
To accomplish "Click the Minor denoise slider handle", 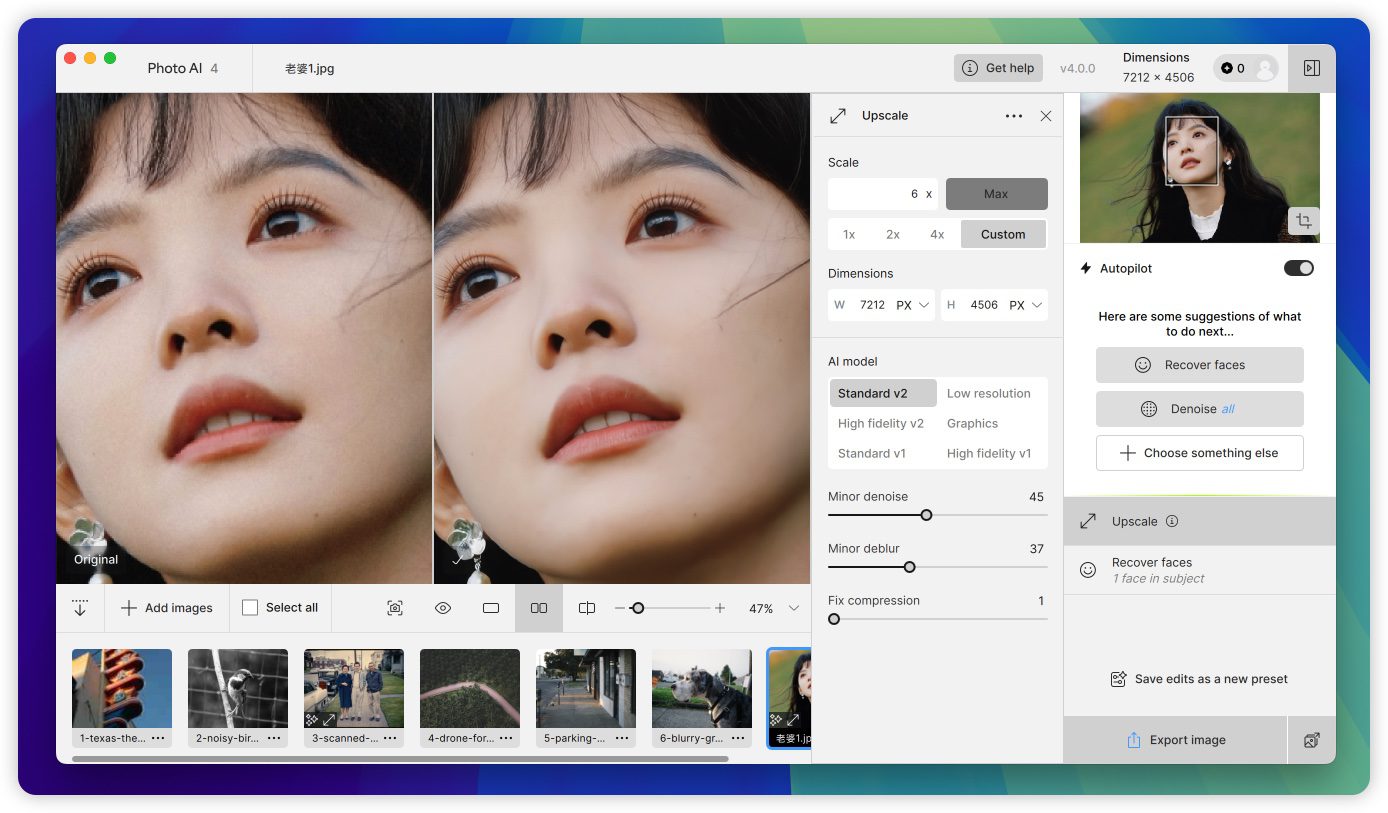I will (926, 515).
